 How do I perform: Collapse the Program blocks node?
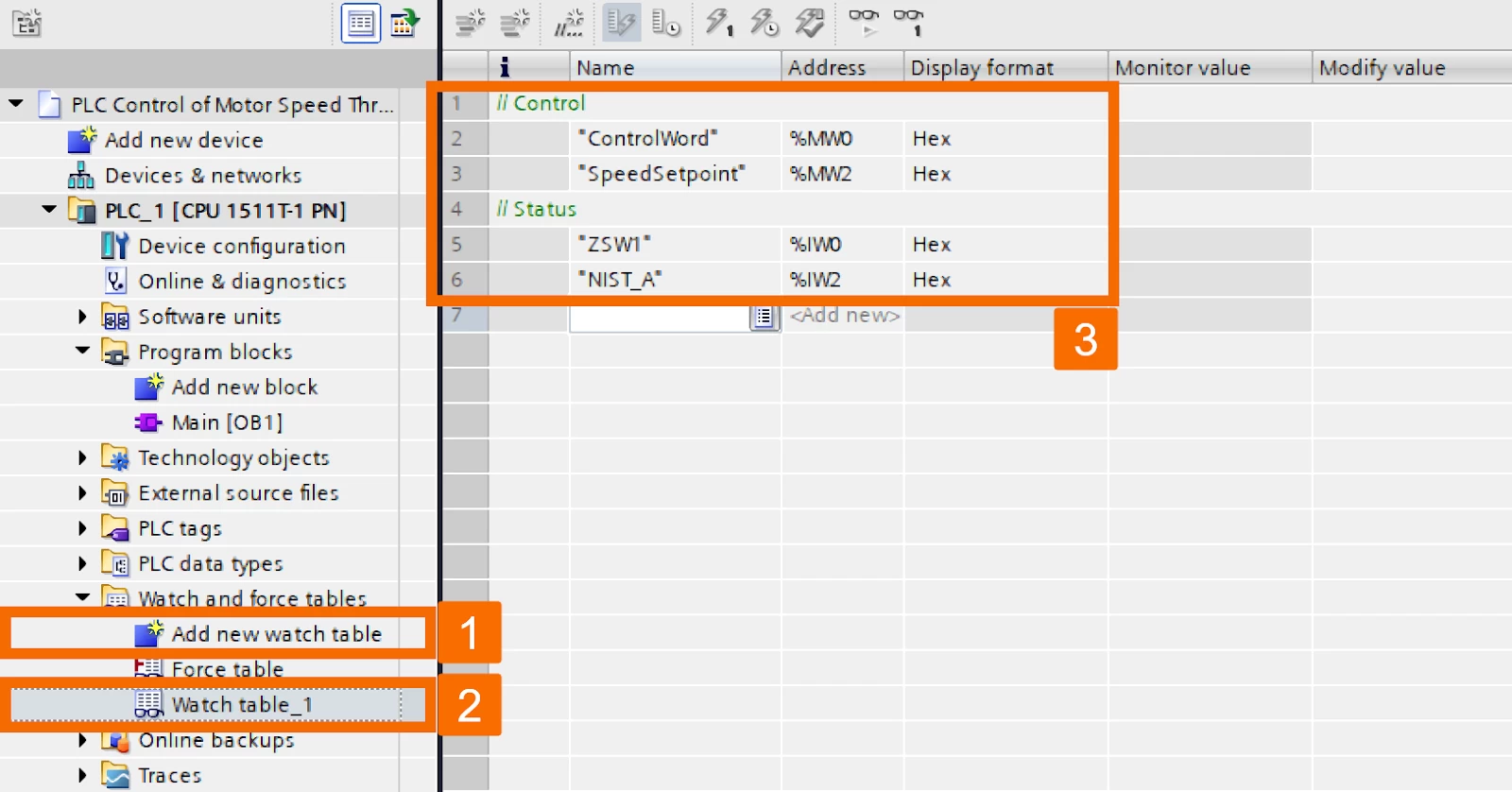(82, 351)
